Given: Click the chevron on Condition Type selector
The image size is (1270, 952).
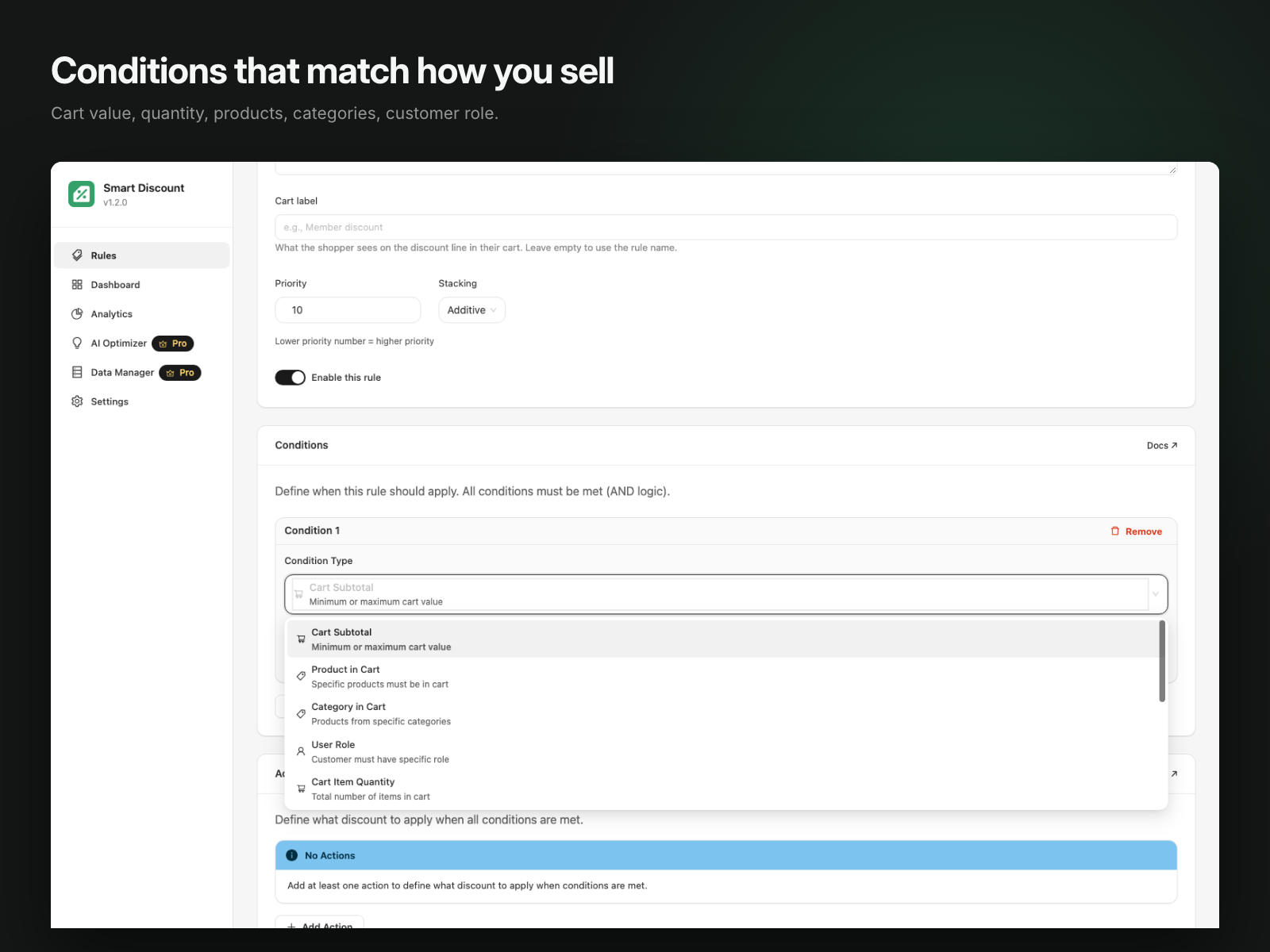Looking at the screenshot, I should [1156, 594].
